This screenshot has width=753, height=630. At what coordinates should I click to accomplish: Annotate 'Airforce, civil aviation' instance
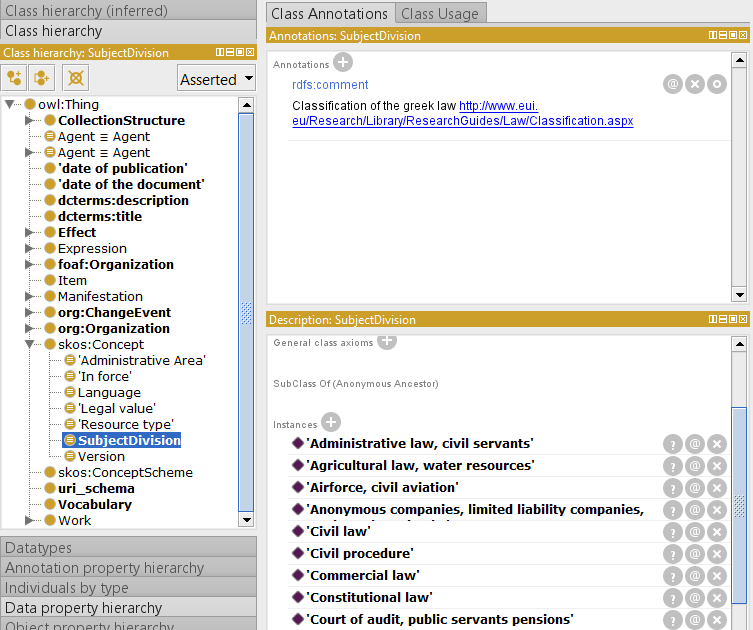pos(694,488)
